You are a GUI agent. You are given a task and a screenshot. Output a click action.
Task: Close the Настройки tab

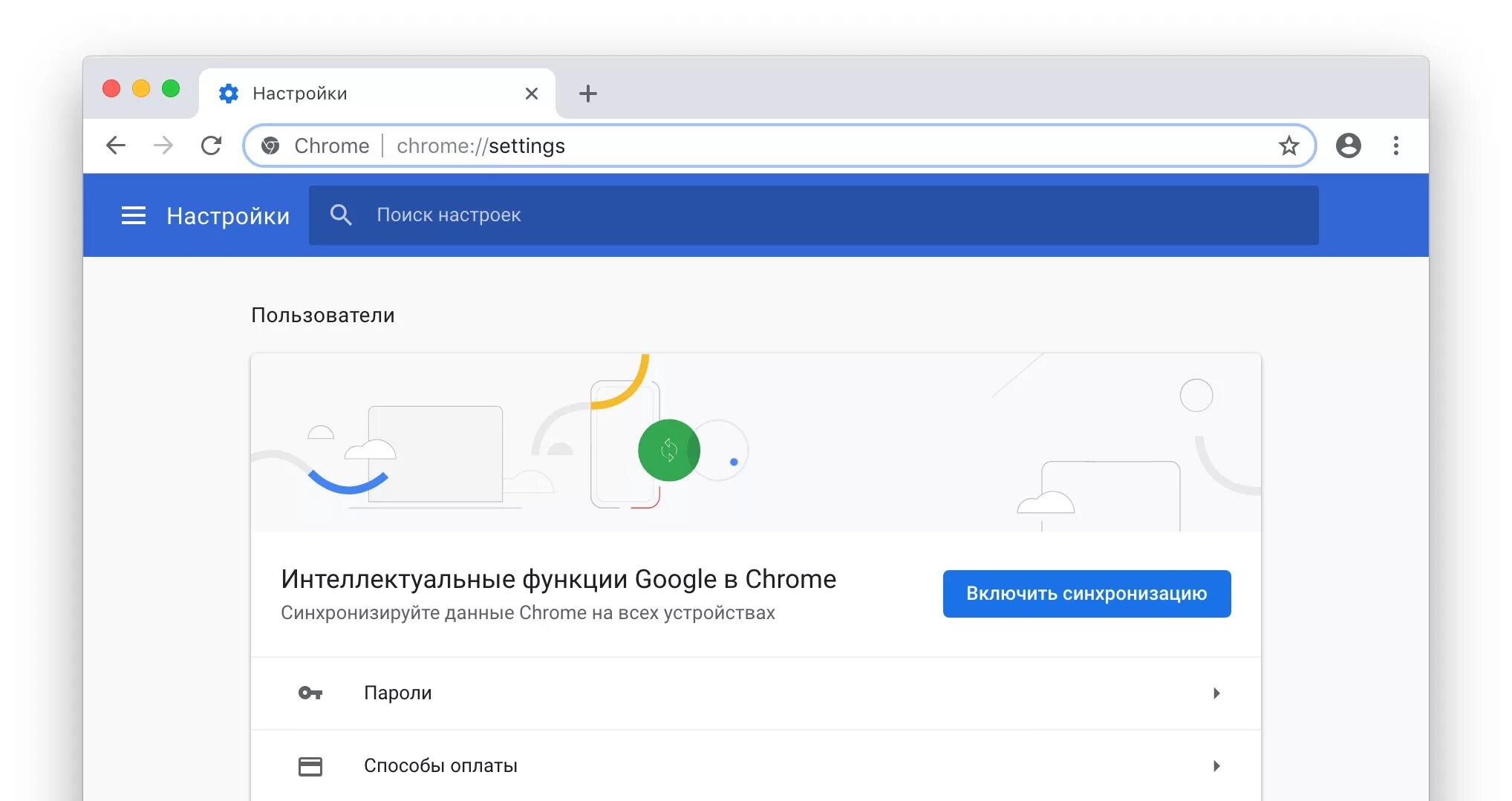pos(532,94)
